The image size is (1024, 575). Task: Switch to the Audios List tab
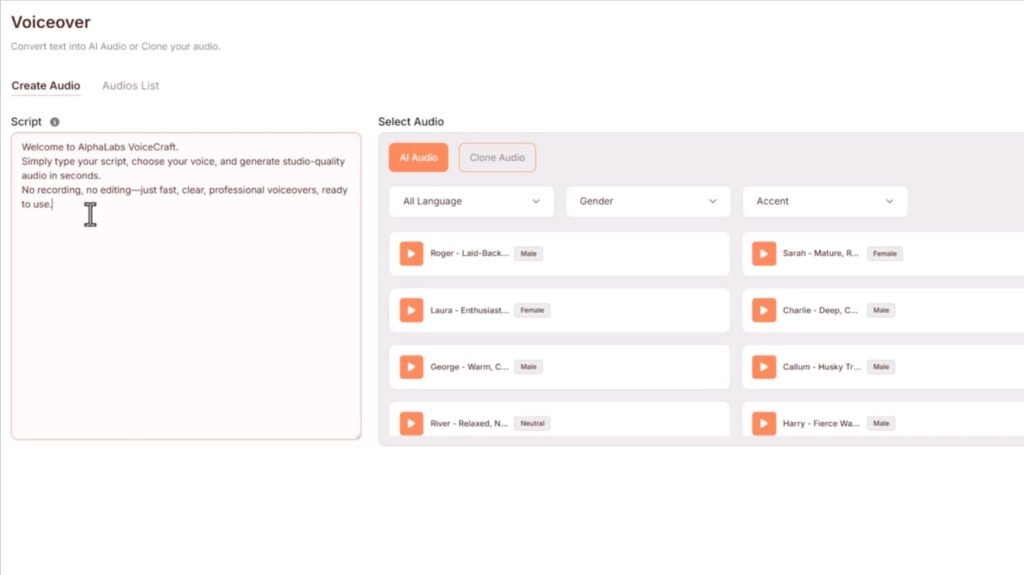point(130,86)
